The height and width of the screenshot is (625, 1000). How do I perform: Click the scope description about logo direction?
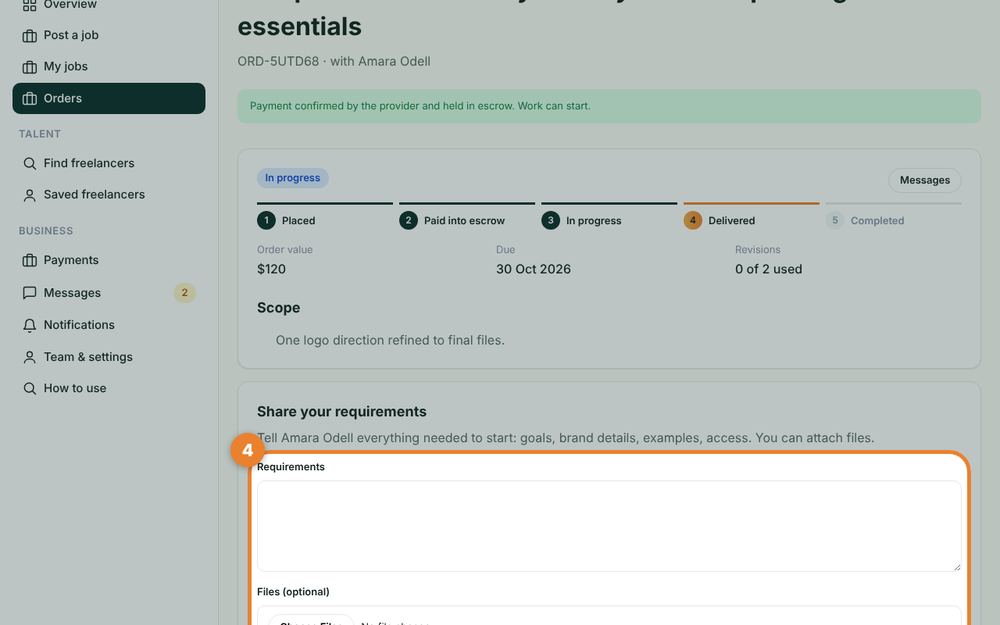[390, 341]
